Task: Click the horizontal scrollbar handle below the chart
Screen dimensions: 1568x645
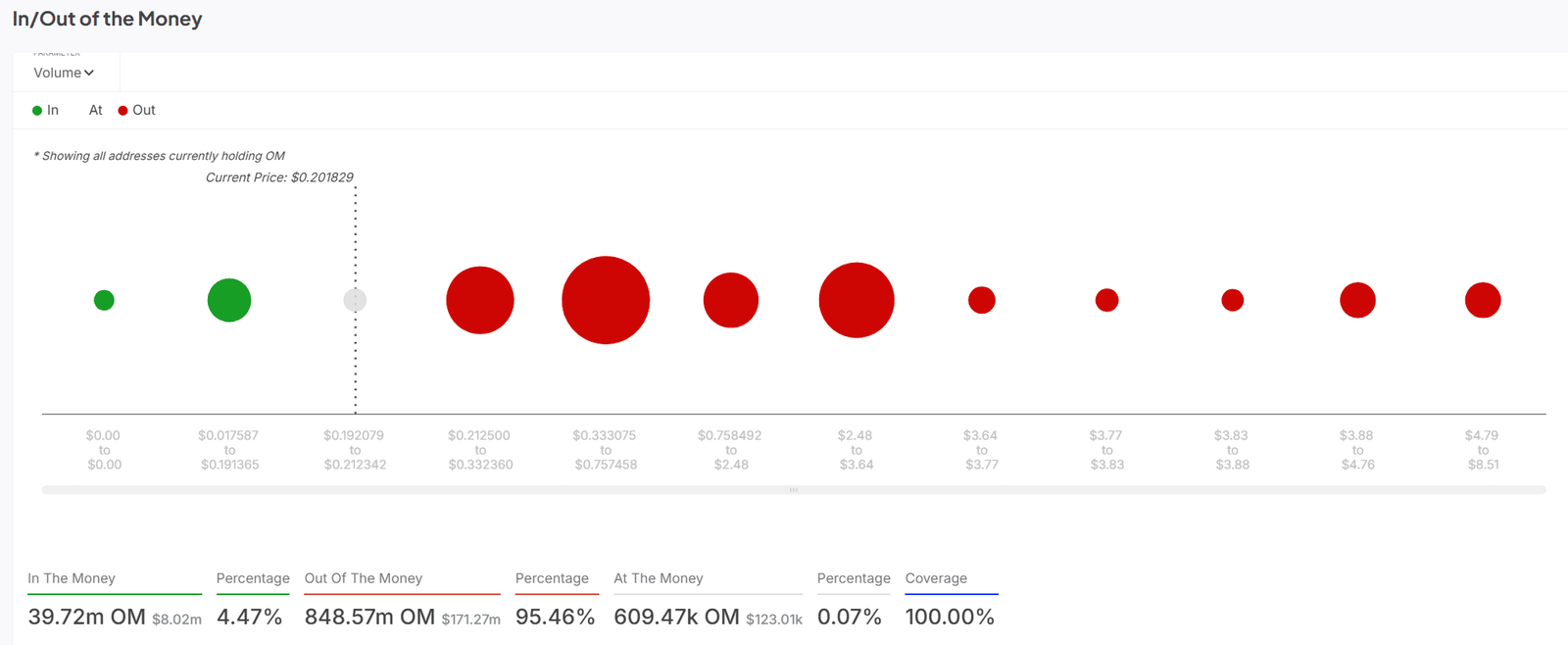Action: pyautogui.click(x=794, y=489)
